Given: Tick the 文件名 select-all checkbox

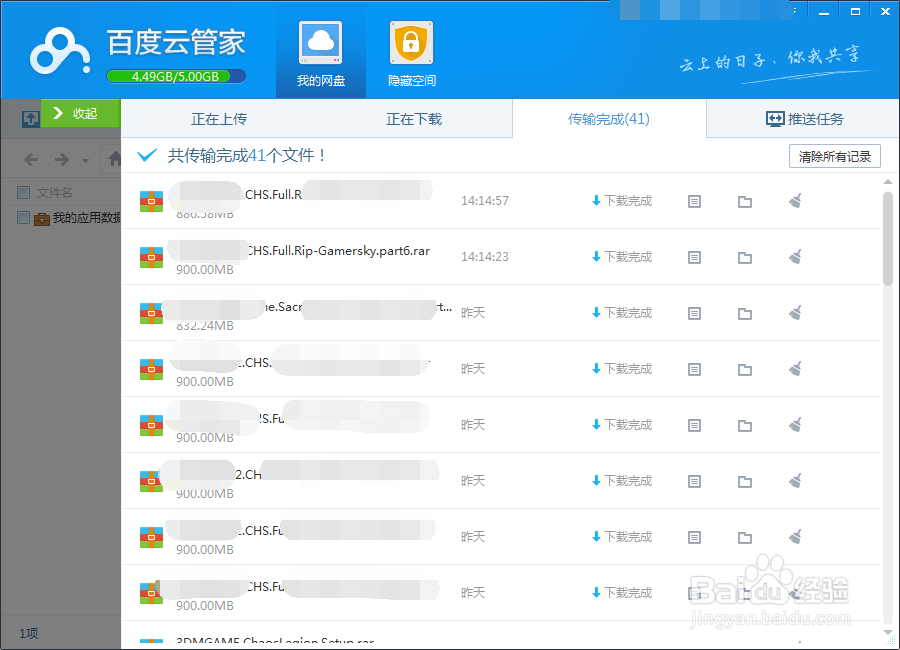Looking at the screenshot, I should pyautogui.click(x=24, y=192).
